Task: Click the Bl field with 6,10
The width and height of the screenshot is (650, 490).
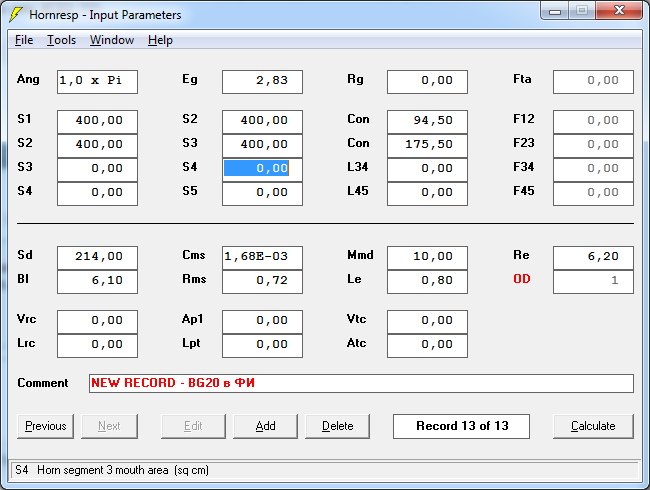Action: 97,282
